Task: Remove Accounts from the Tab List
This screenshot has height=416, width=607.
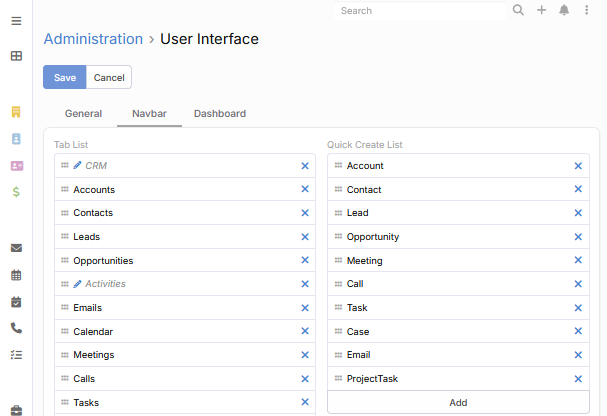Action: tap(305, 190)
